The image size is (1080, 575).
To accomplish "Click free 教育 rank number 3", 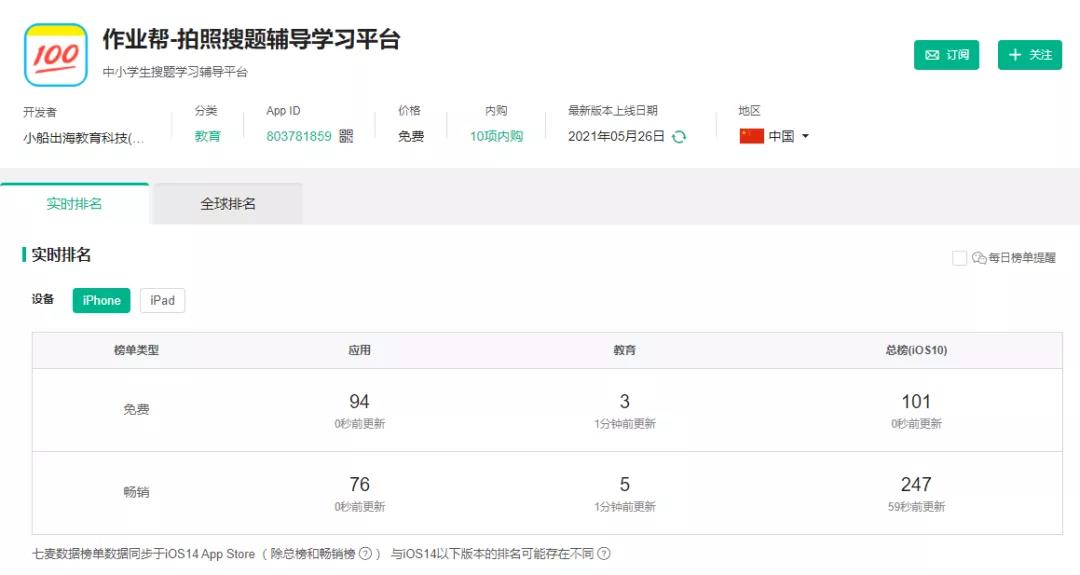I will [x=624, y=401].
